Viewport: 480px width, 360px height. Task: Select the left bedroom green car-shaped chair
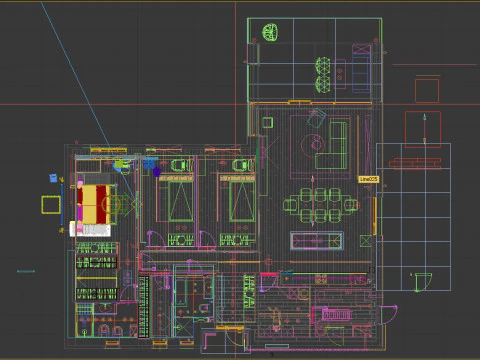point(182,165)
